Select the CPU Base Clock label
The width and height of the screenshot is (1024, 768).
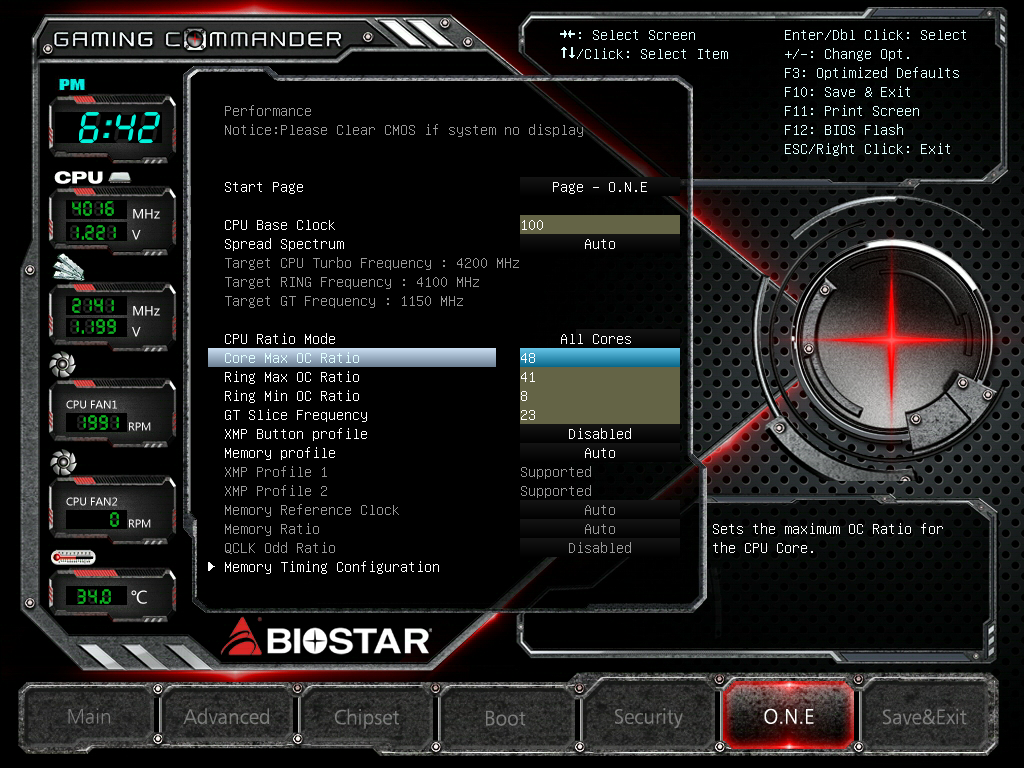click(x=280, y=225)
